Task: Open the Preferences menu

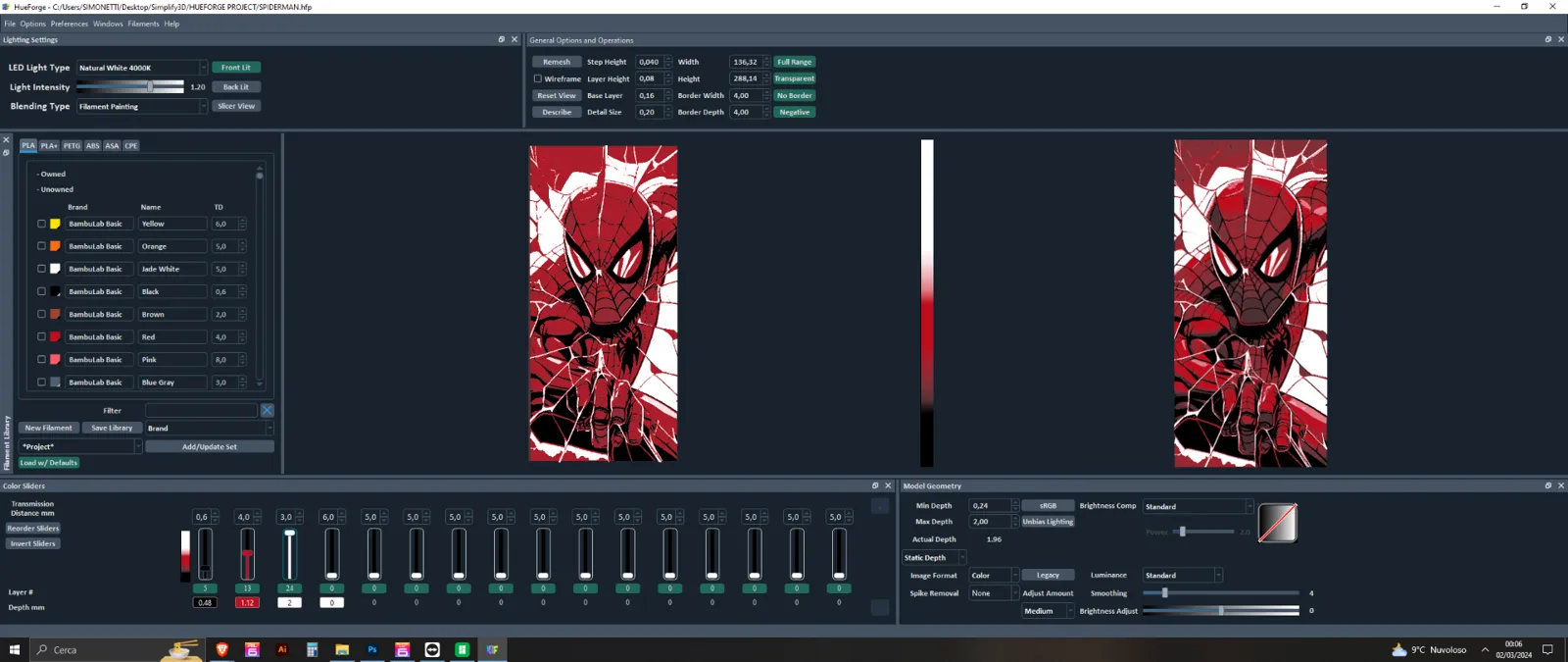Action: [69, 24]
